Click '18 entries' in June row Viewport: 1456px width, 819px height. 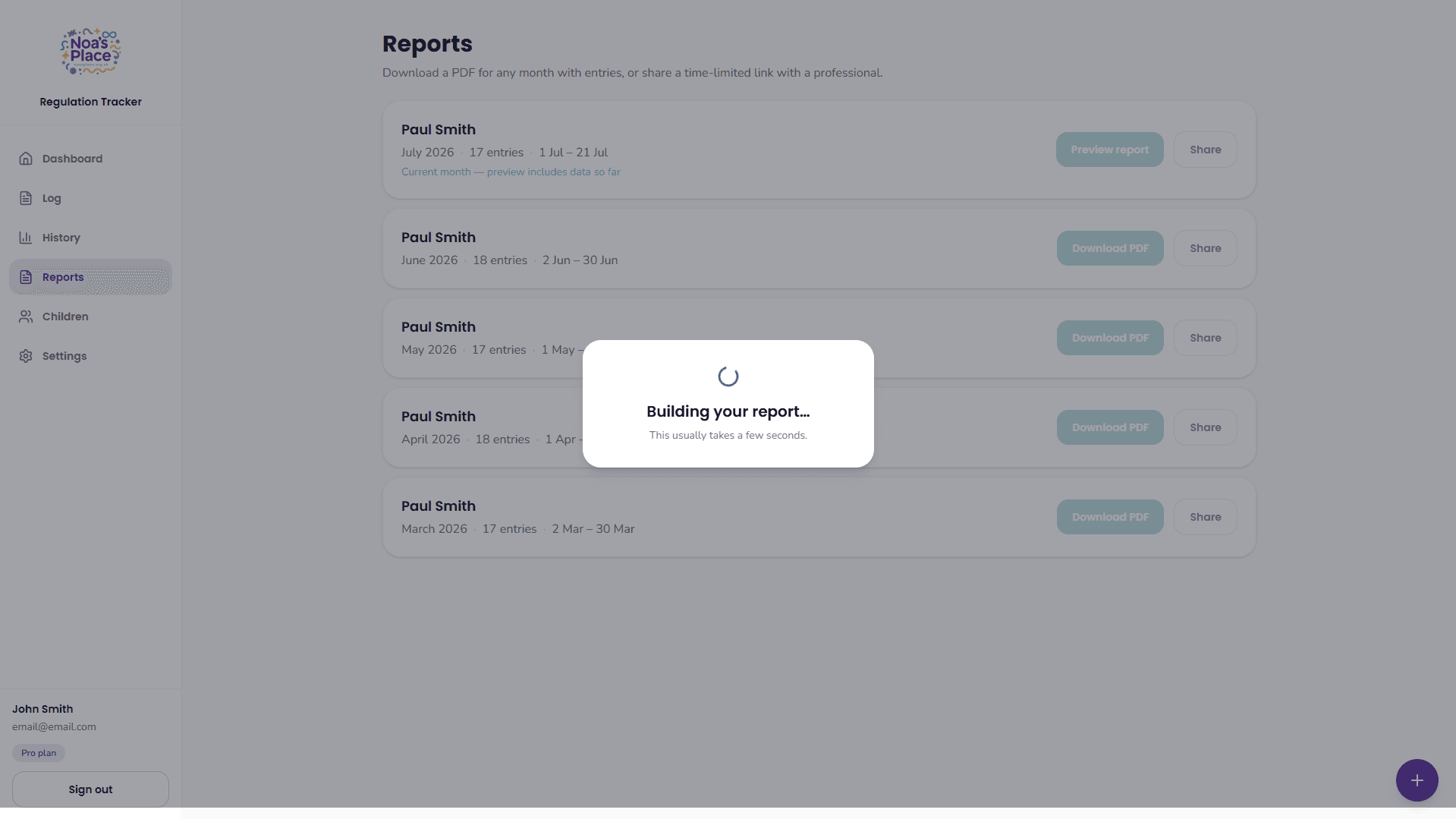[x=500, y=260]
